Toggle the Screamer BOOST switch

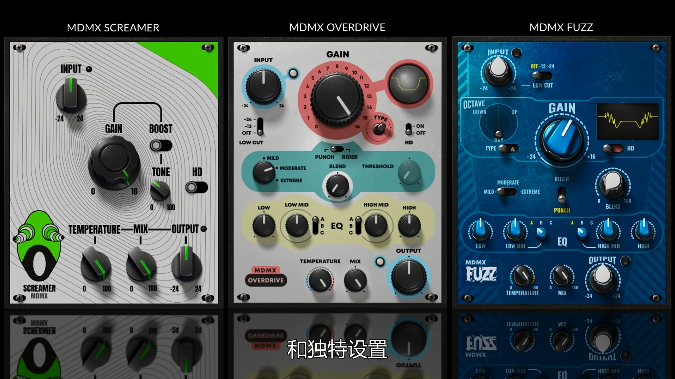point(161,146)
